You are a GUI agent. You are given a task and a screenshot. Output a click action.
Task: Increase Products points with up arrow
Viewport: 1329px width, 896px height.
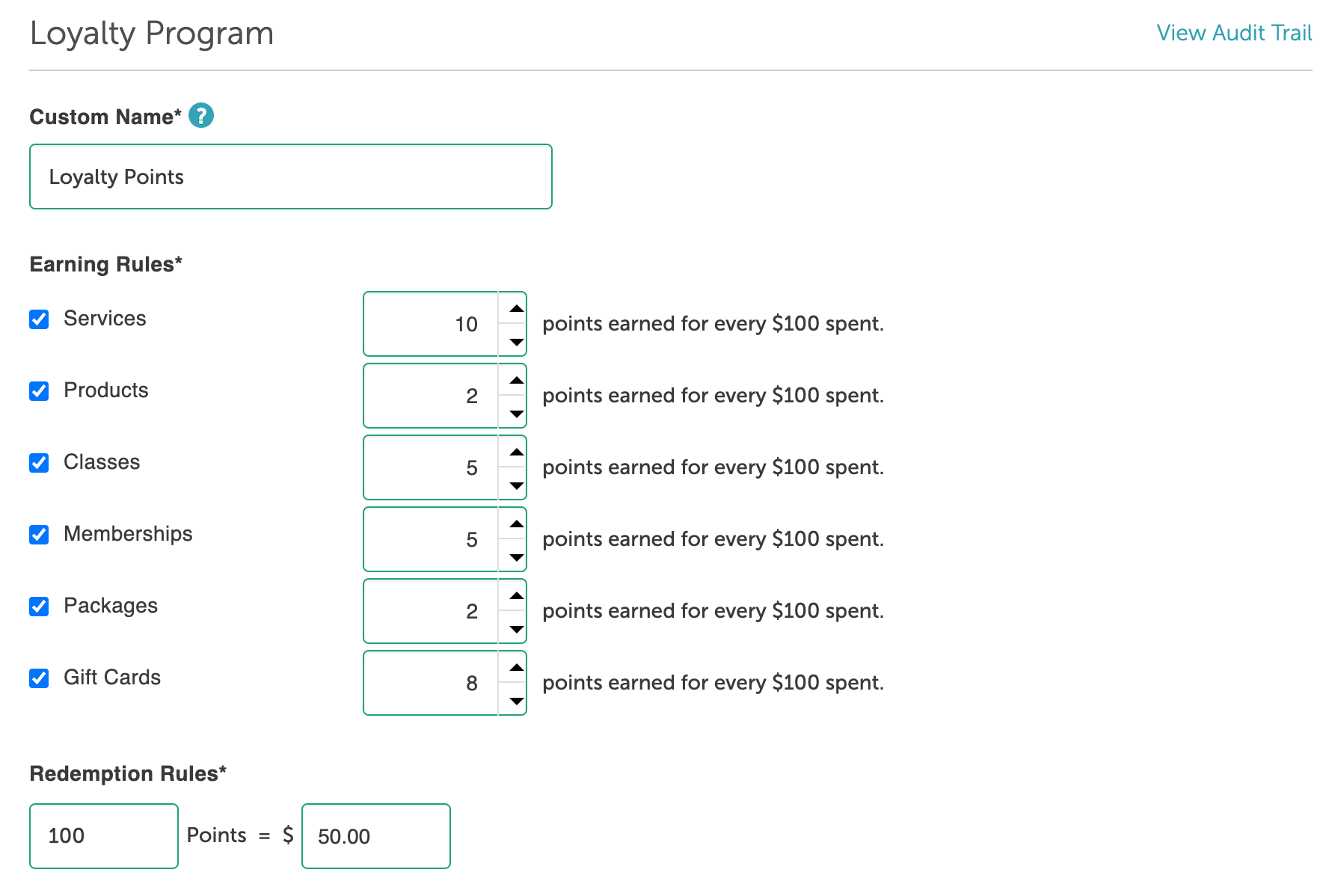[x=516, y=380]
